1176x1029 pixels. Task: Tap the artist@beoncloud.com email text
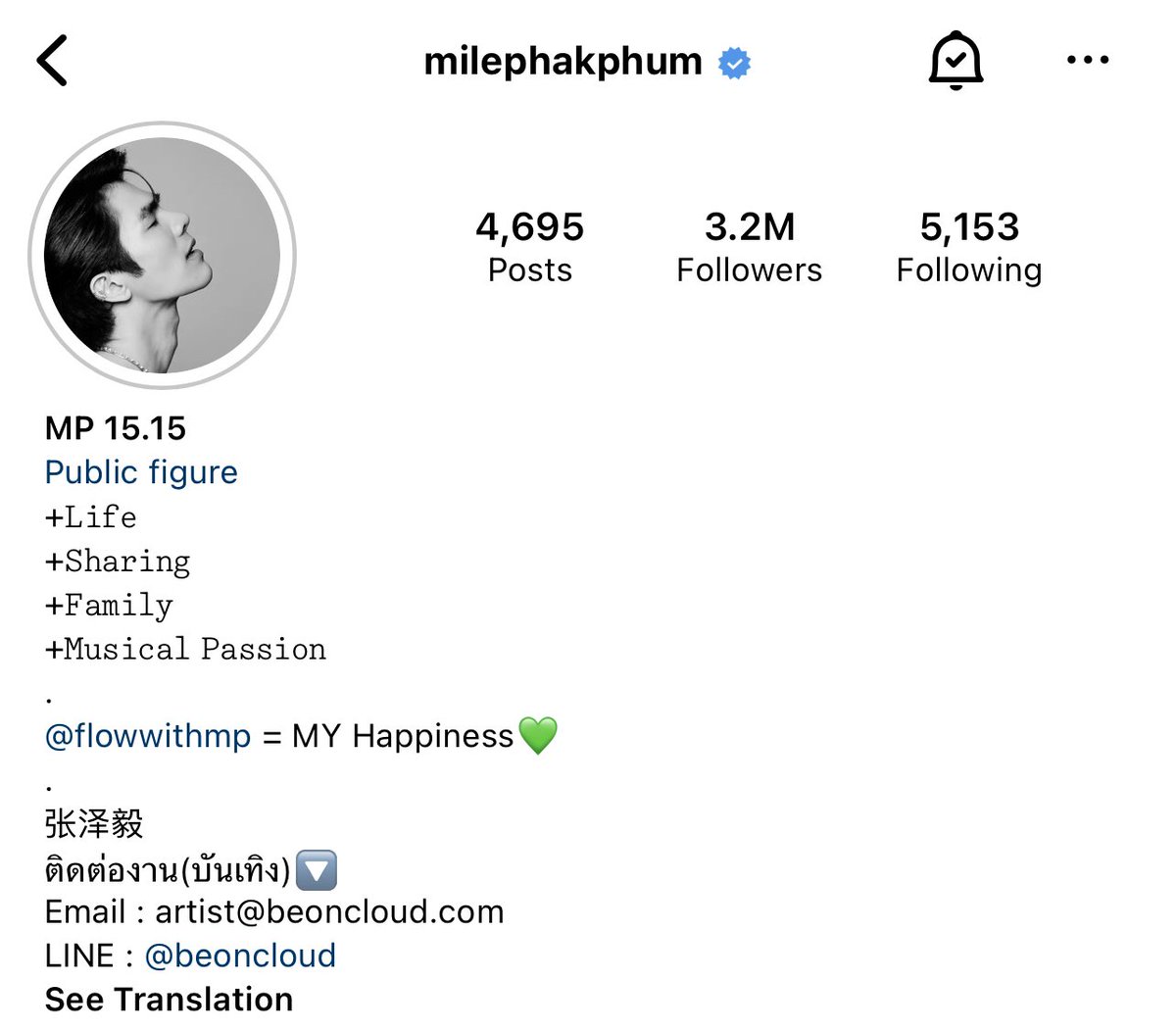point(329,911)
